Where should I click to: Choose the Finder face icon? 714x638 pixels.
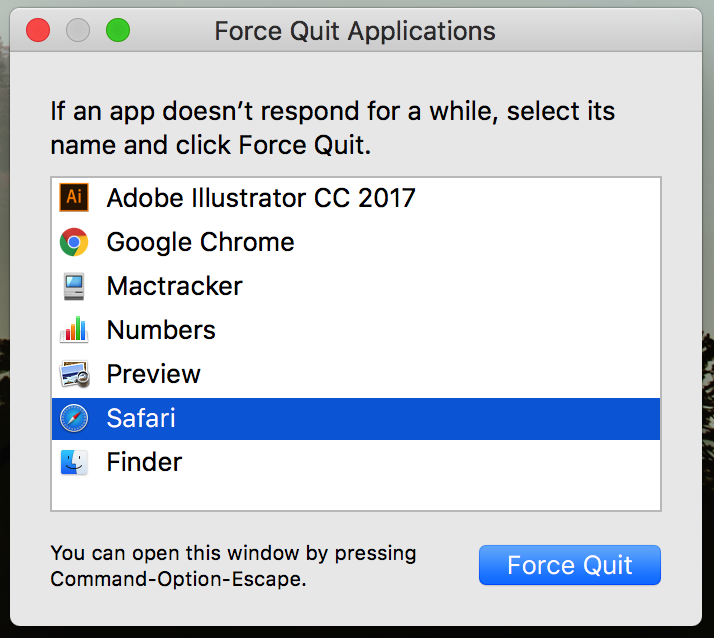tap(74, 462)
